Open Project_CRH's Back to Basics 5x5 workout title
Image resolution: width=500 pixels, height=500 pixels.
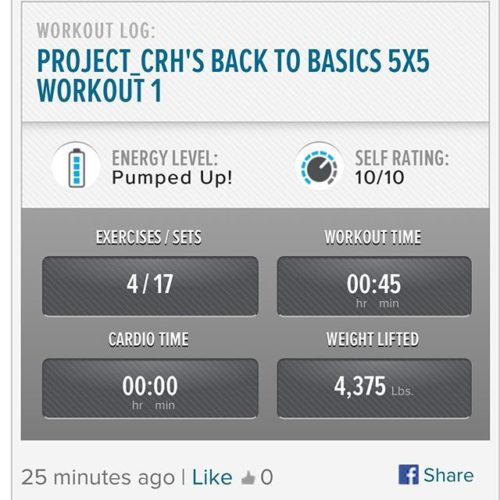click(233, 76)
